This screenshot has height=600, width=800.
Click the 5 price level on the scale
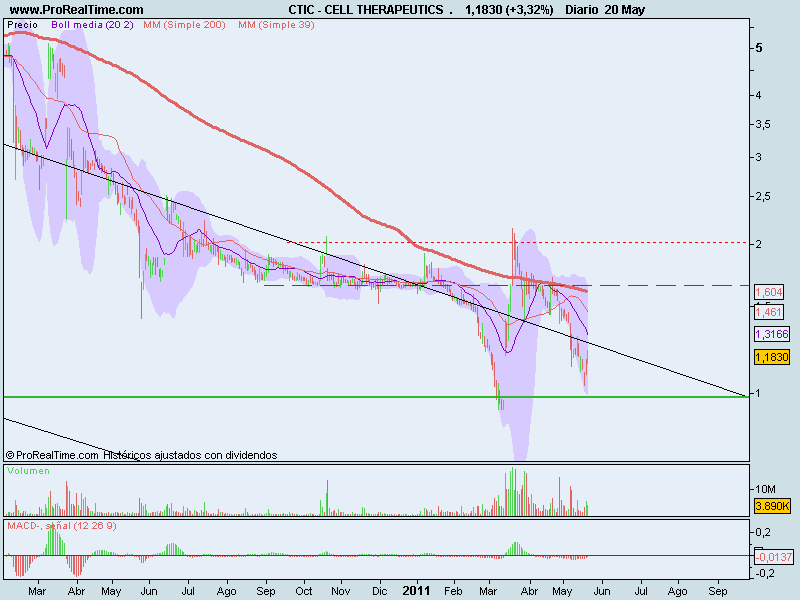(759, 48)
